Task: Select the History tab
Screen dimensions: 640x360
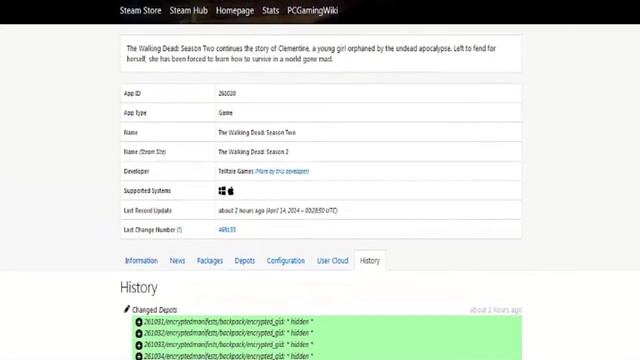Action: (370, 261)
